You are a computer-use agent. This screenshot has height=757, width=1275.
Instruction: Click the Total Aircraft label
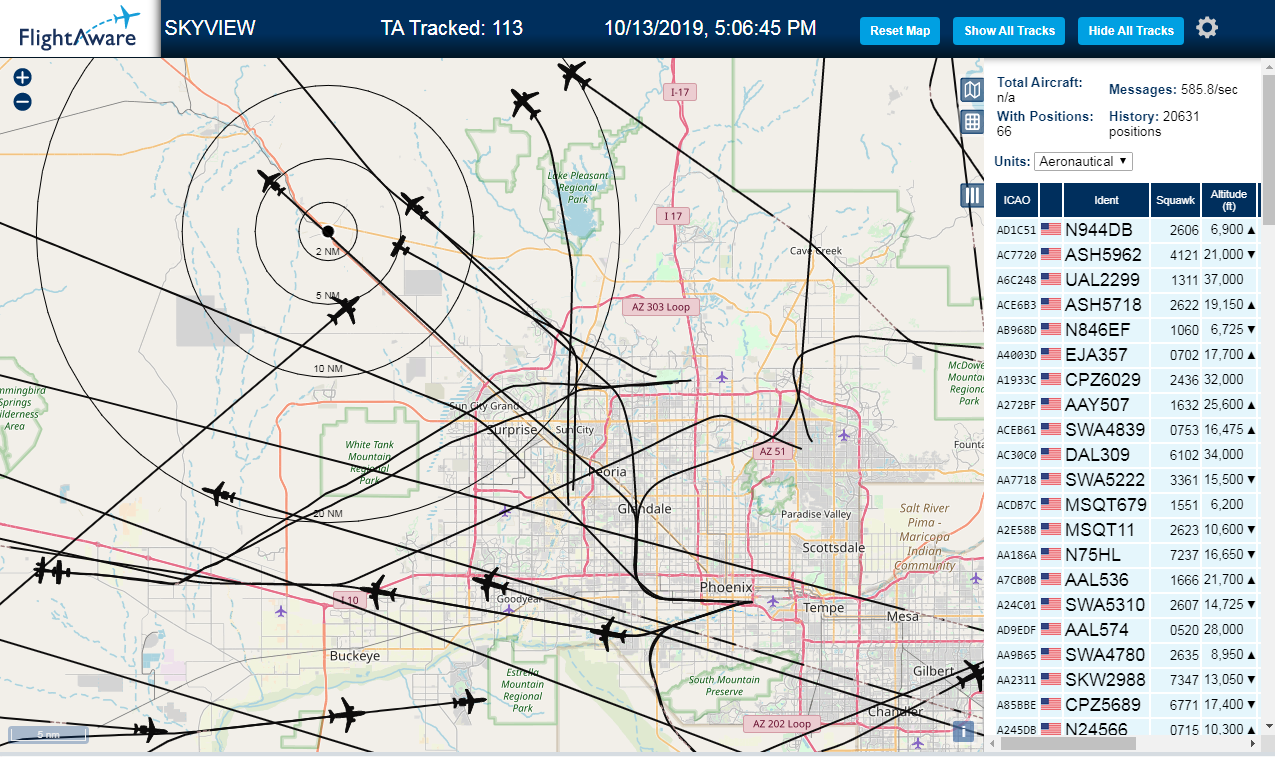coord(1041,83)
